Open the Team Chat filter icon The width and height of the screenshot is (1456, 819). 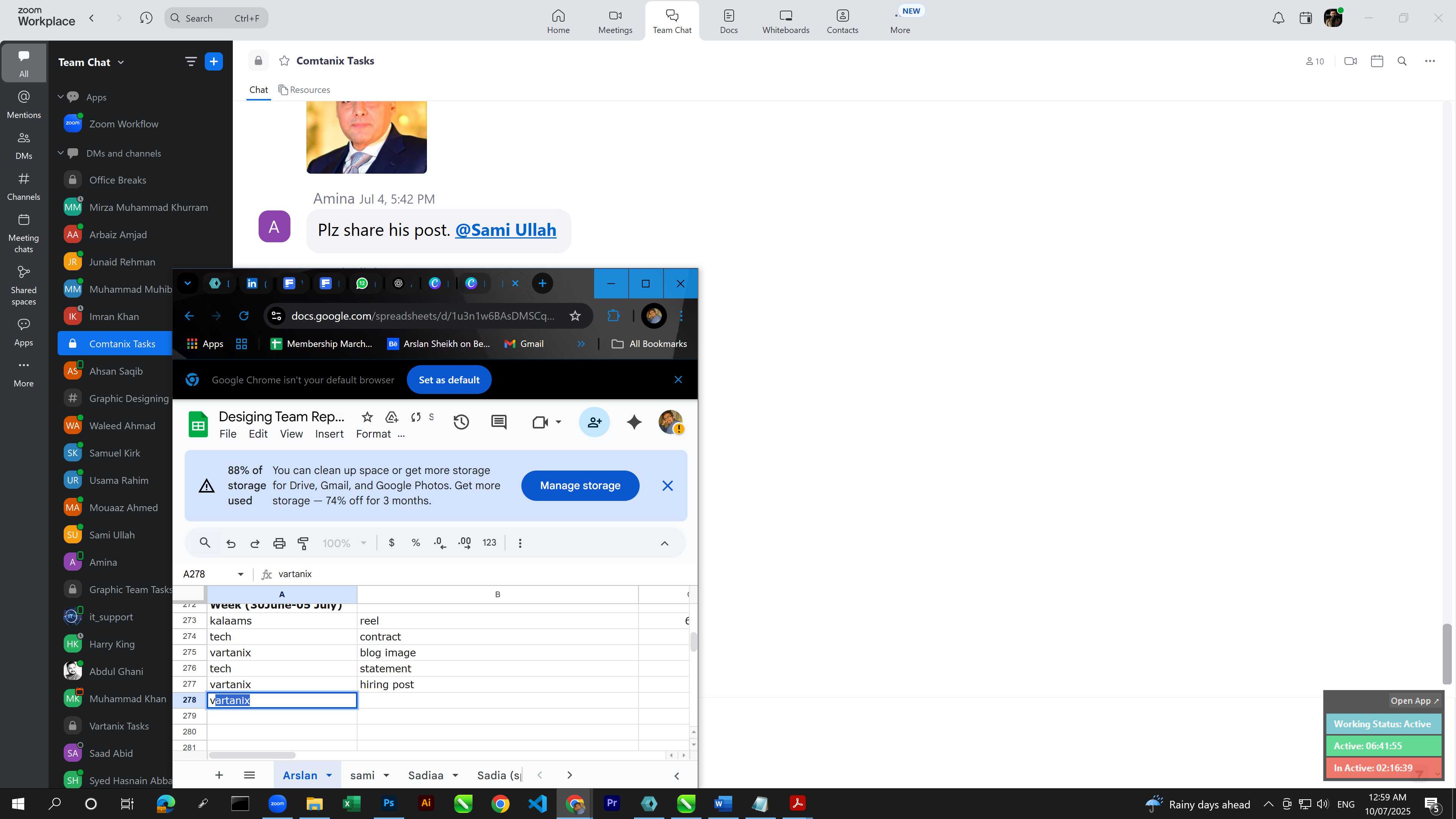click(190, 61)
